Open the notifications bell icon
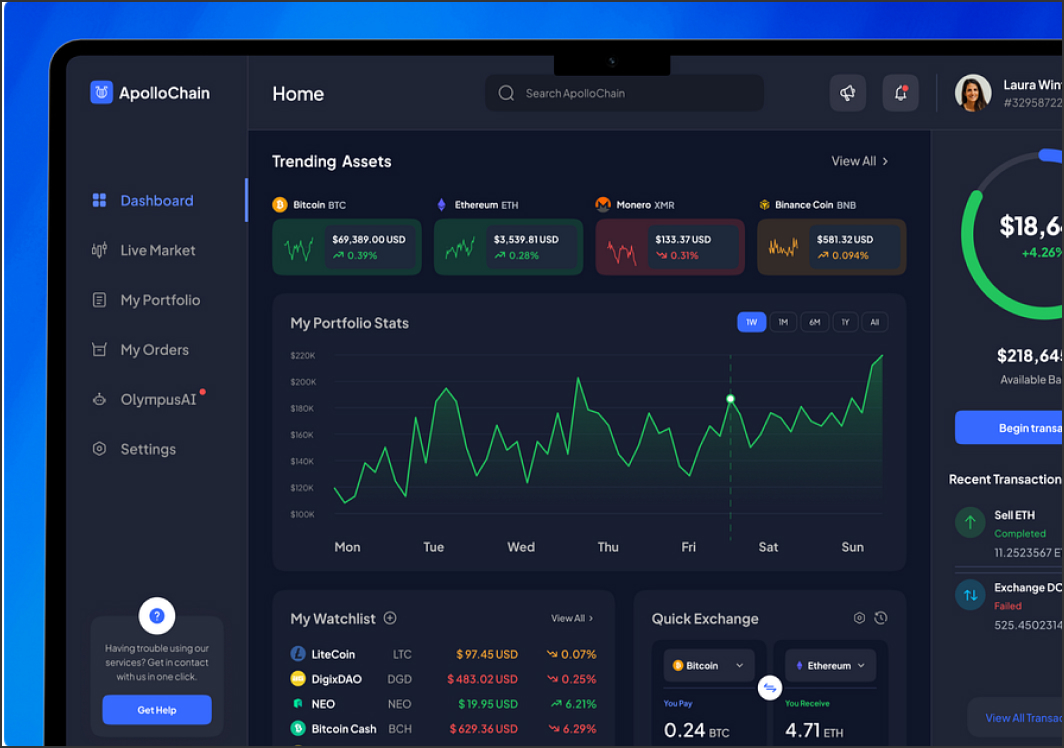The width and height of the screenshot is (1064, 748). (x=900, y=93)
